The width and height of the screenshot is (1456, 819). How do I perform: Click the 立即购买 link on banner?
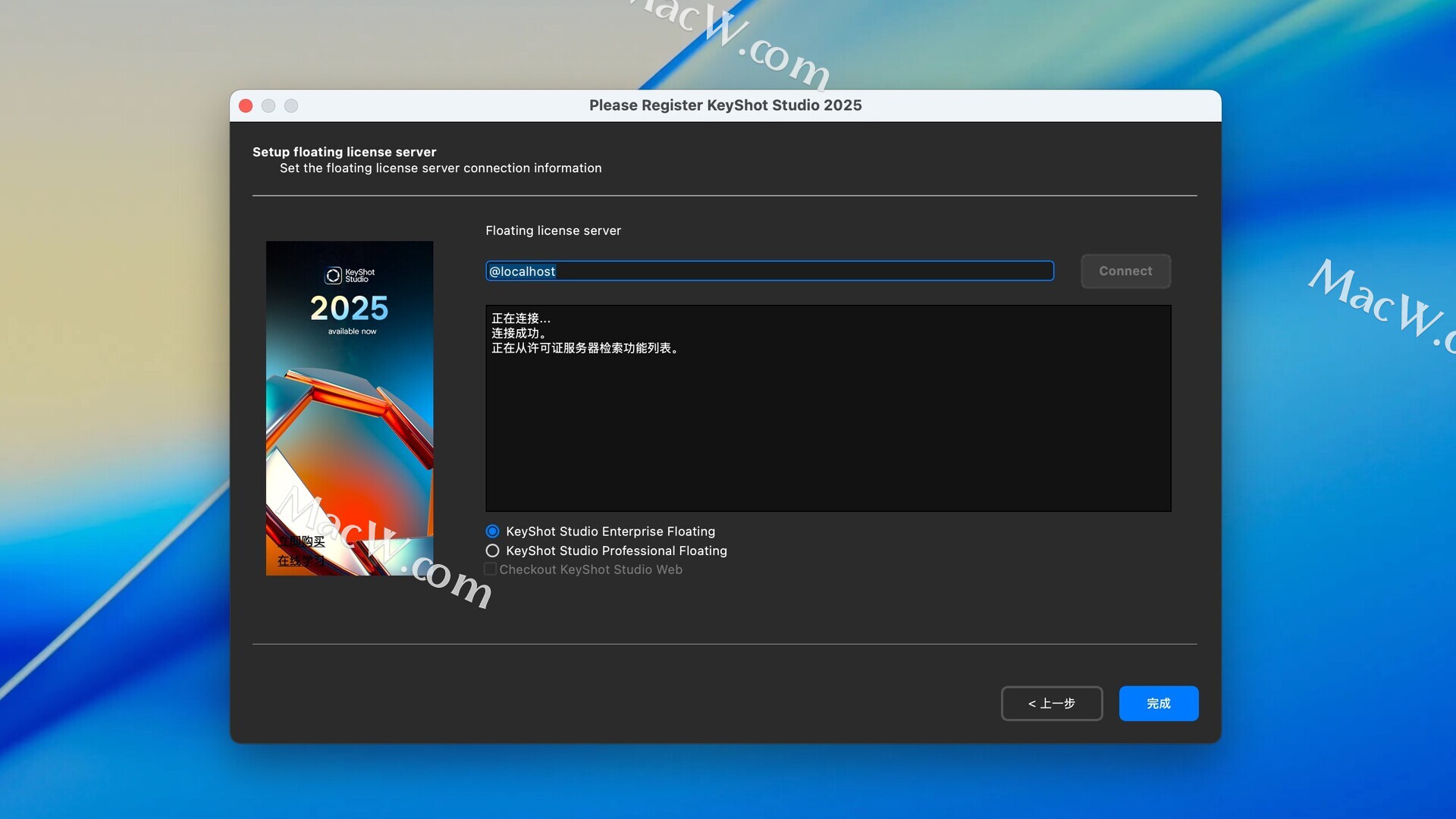point(301,541)
